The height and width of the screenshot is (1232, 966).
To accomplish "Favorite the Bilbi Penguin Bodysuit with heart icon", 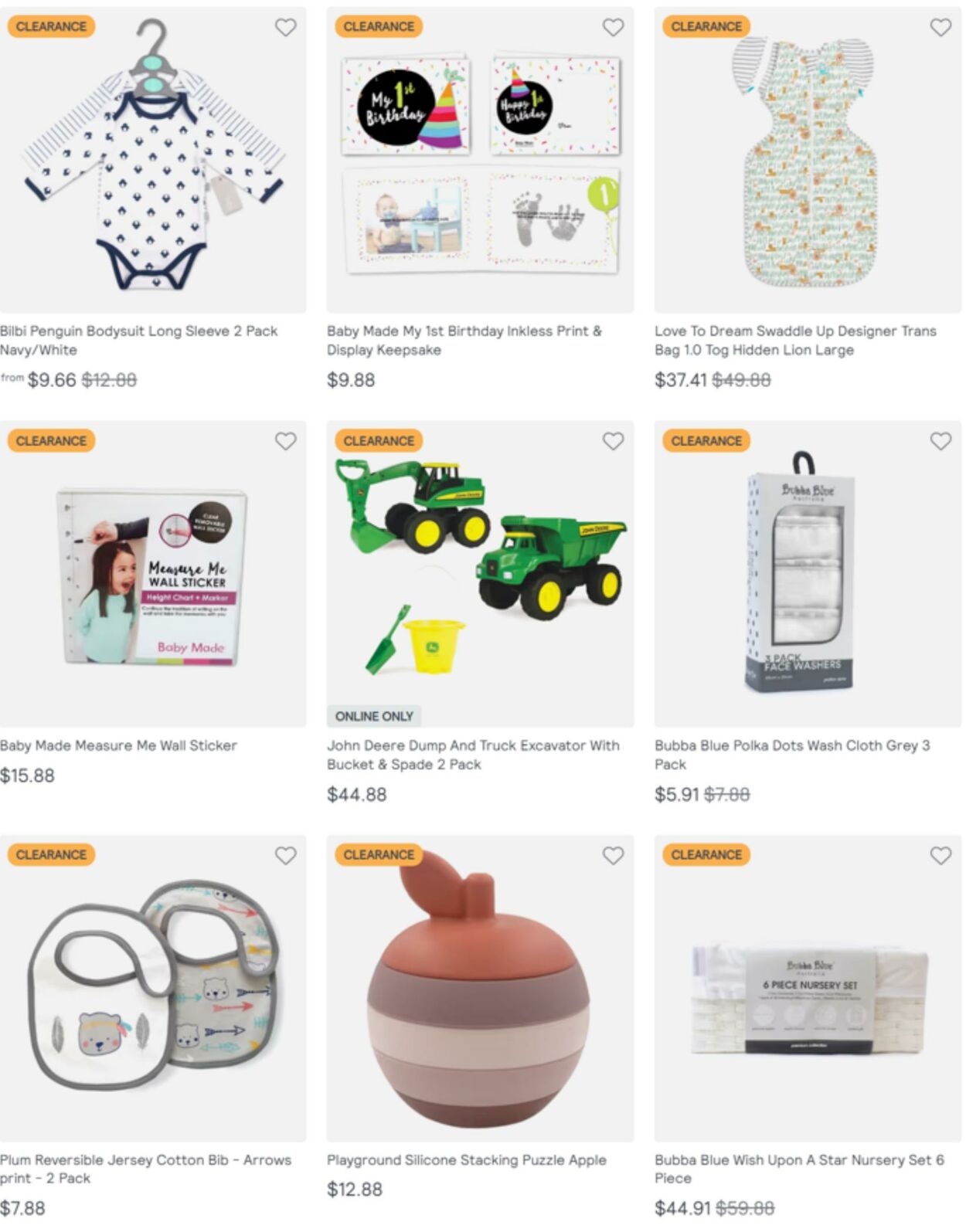I will coord(285,27).
